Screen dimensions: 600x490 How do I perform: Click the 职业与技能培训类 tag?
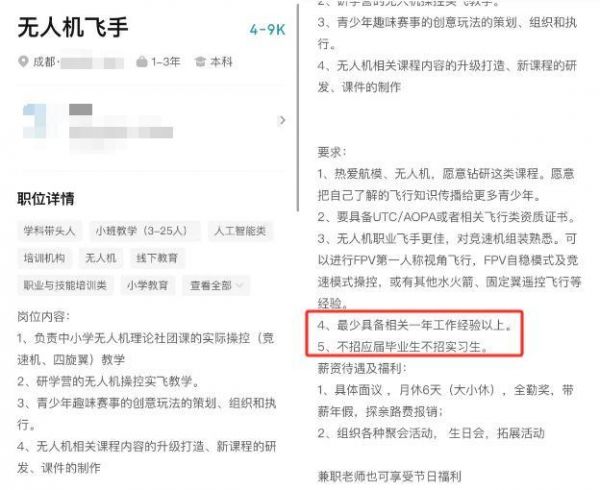tap(65, 285)
